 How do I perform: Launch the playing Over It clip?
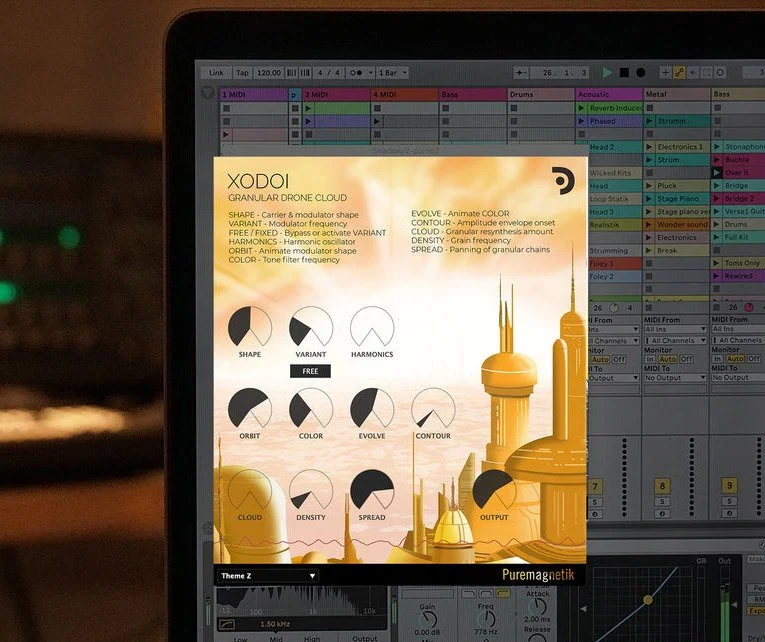click(717, 172)
